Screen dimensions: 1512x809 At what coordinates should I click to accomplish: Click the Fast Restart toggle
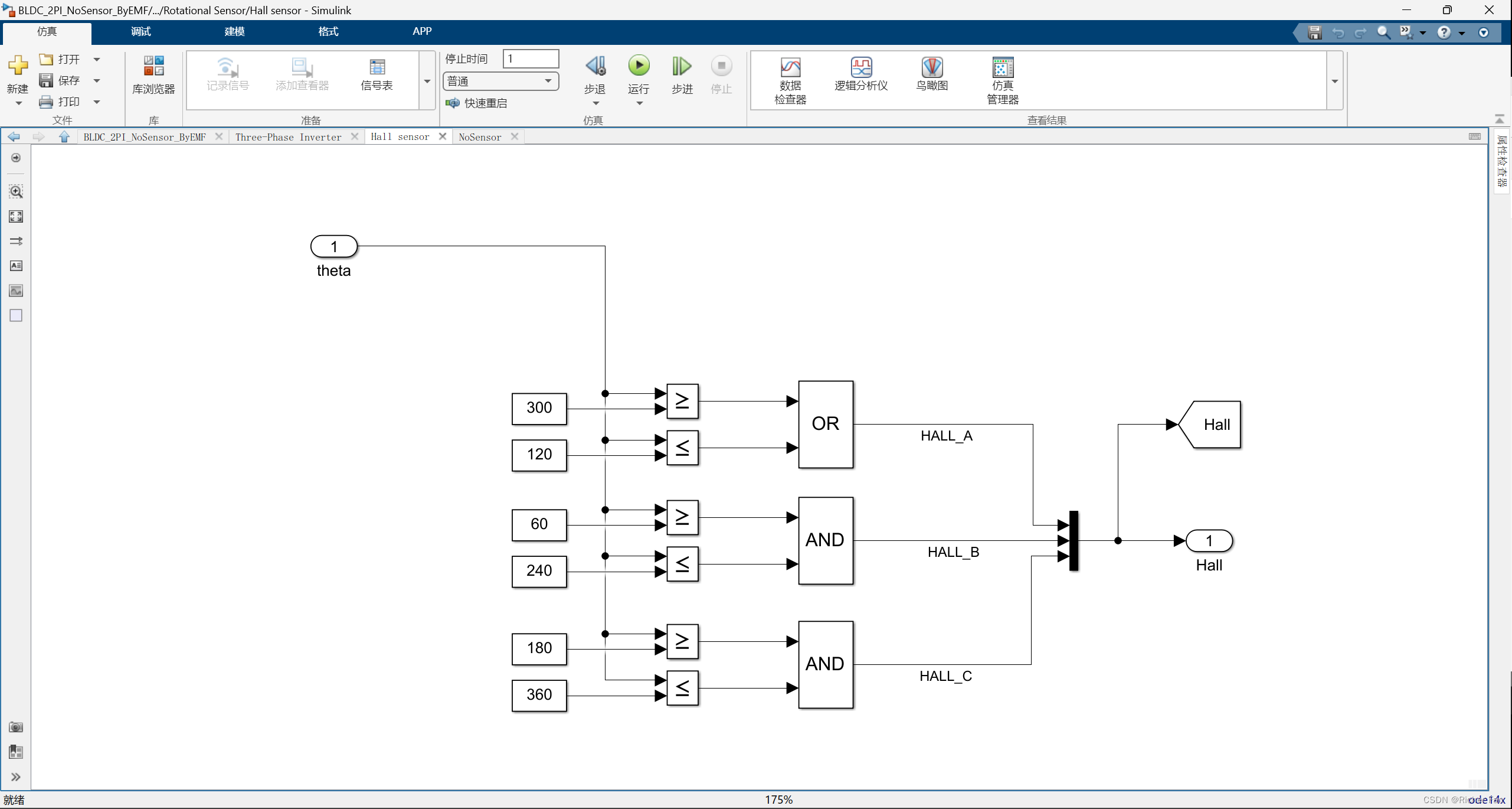(476, 103)
